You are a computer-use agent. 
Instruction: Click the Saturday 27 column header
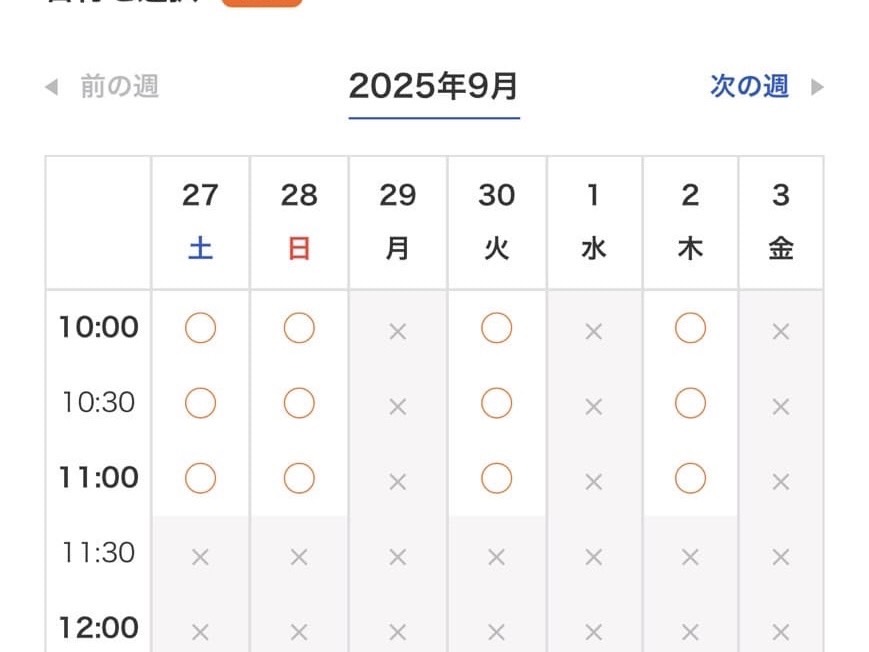click(200, 222)
